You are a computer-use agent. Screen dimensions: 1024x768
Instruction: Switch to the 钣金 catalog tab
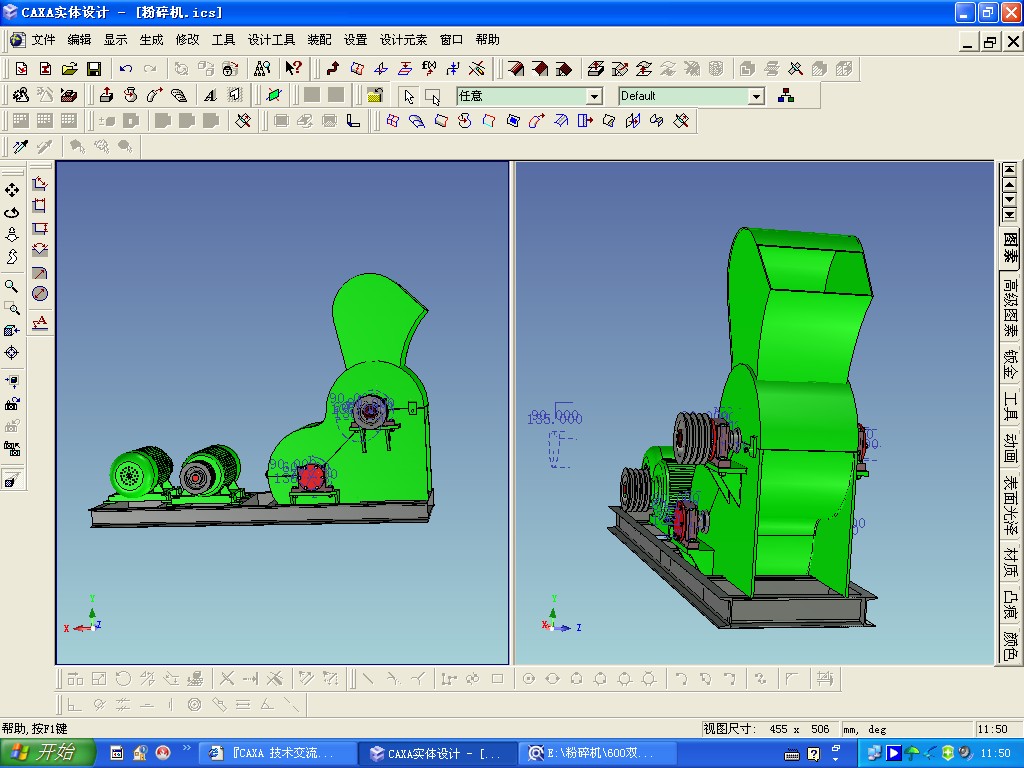pyautogui.click(x=1010, y=364)
